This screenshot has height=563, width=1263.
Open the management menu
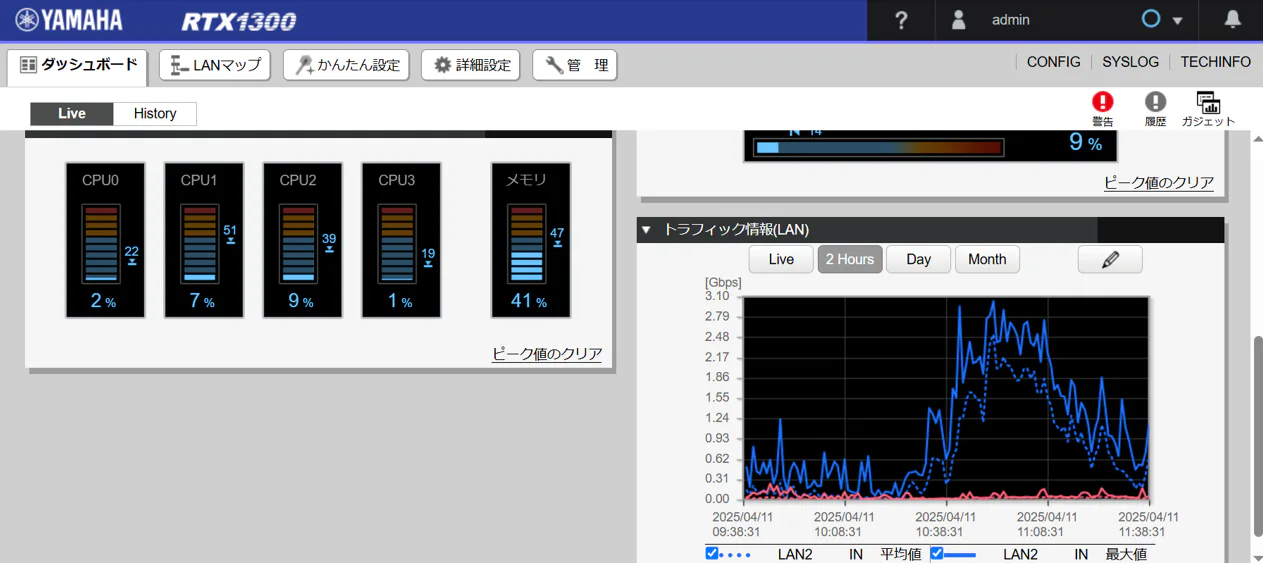[575, 65]
